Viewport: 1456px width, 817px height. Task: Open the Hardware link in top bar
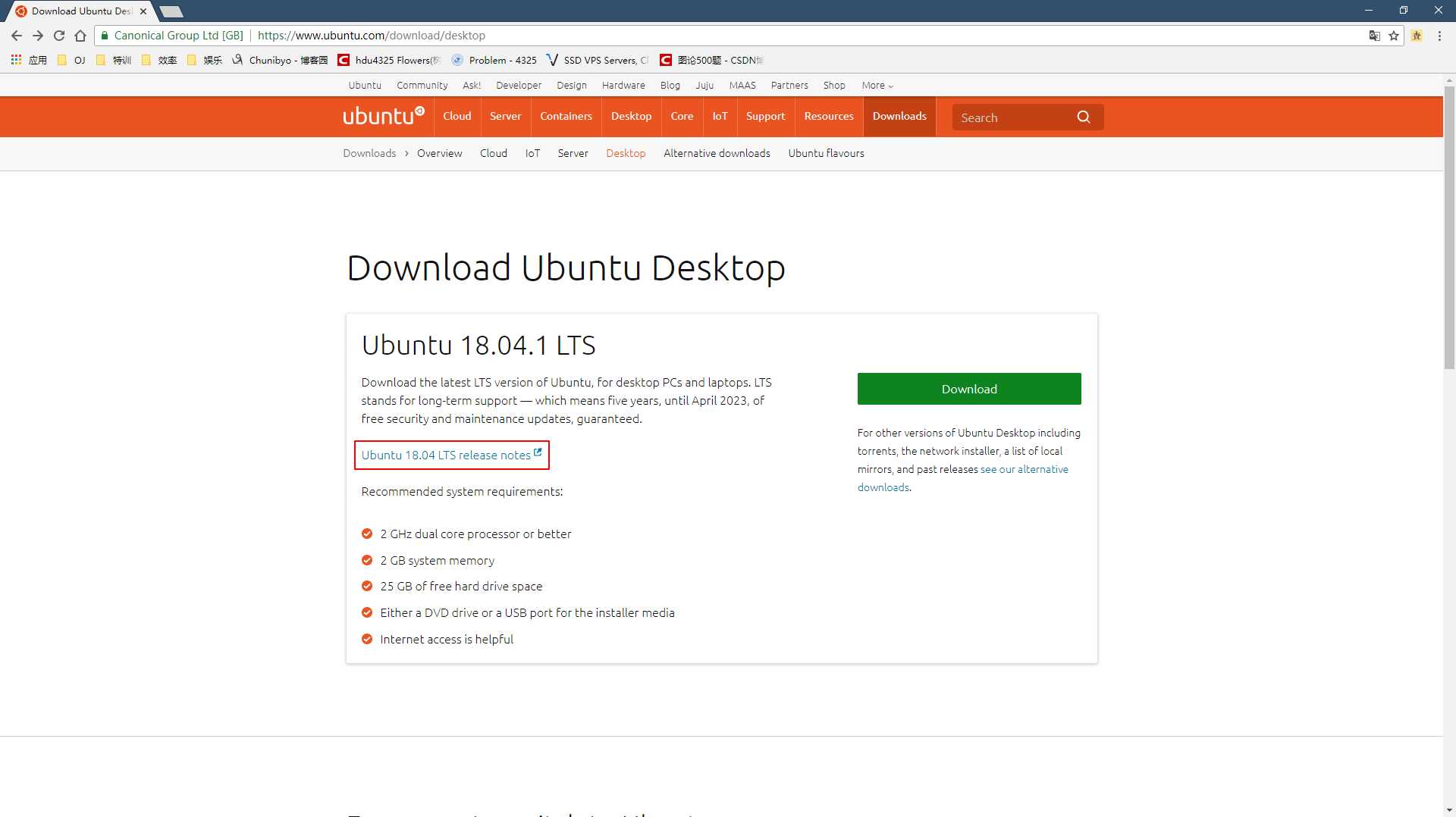623,86
